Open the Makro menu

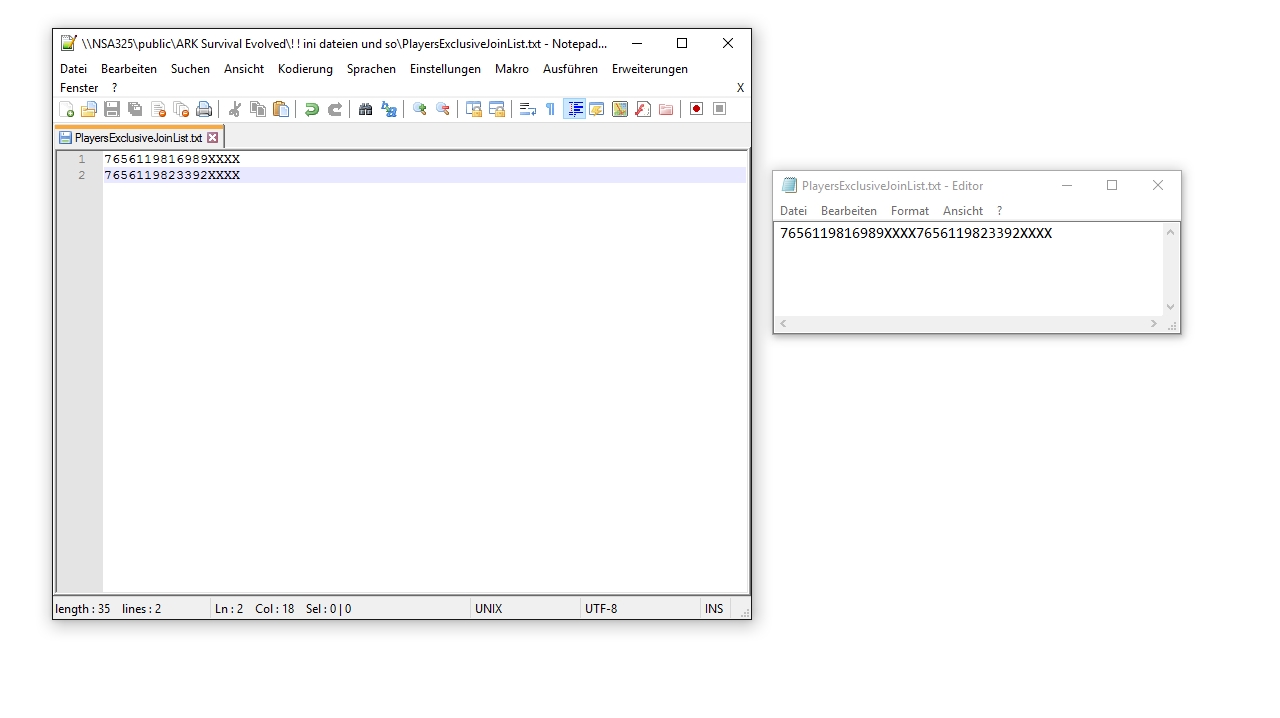click(512, 69)
